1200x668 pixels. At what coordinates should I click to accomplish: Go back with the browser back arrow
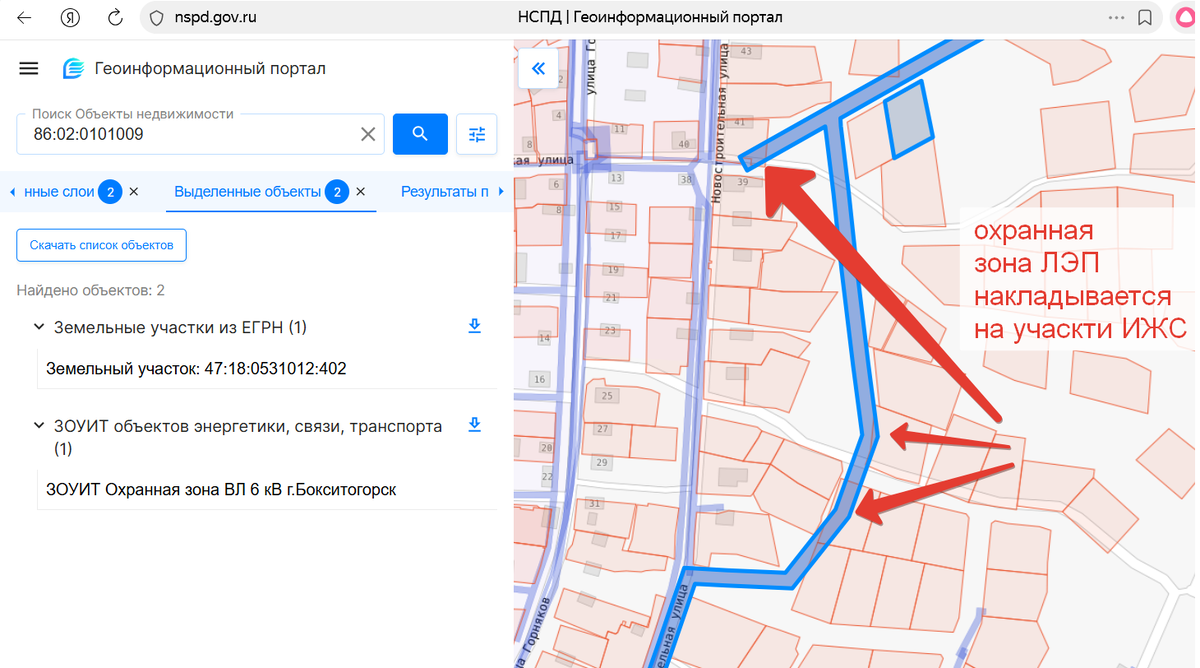[x=24, y=17]
